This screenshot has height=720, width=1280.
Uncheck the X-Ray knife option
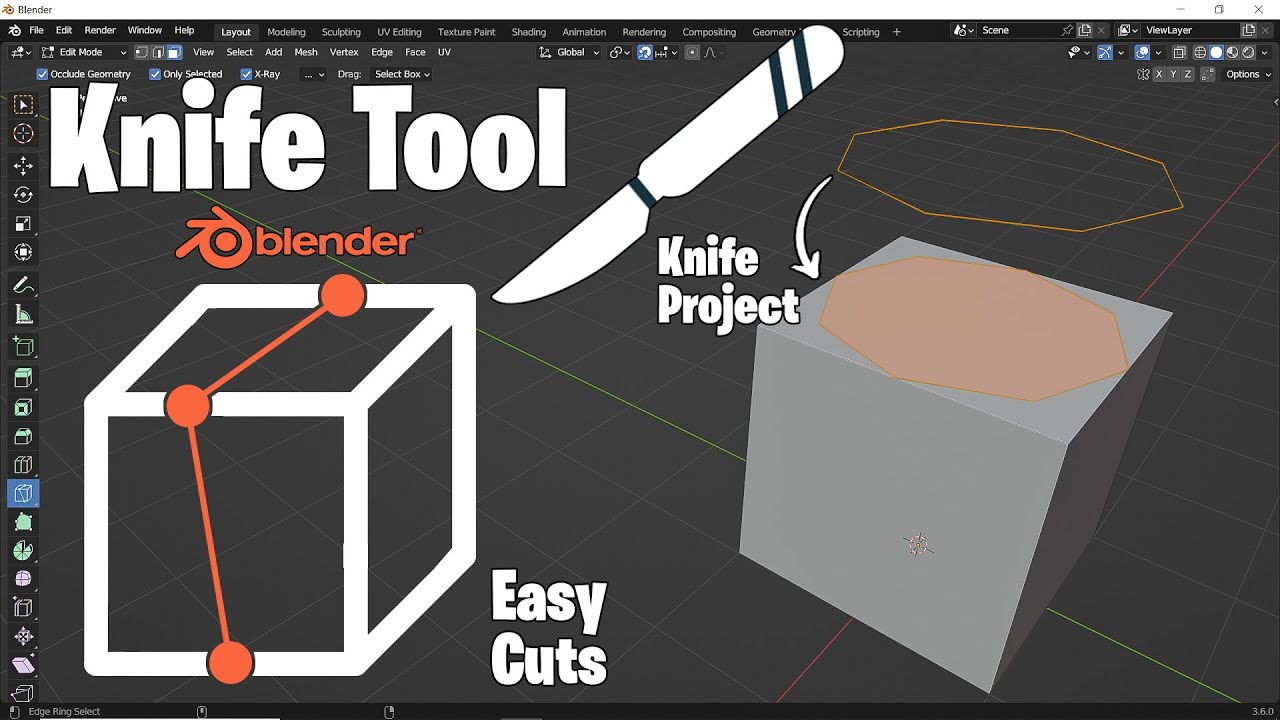(246, 74)
